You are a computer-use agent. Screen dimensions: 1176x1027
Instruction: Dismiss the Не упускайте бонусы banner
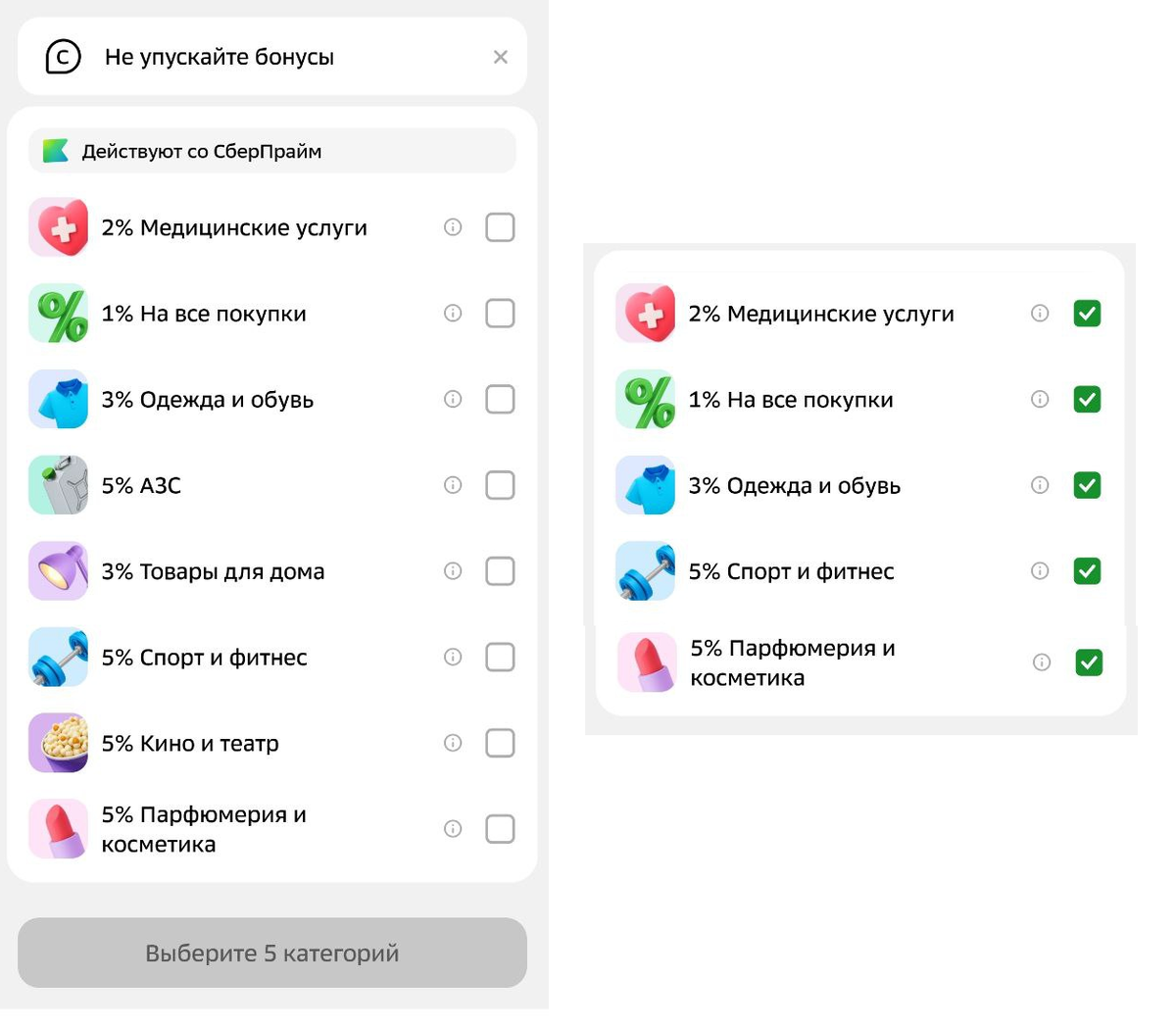501,57
